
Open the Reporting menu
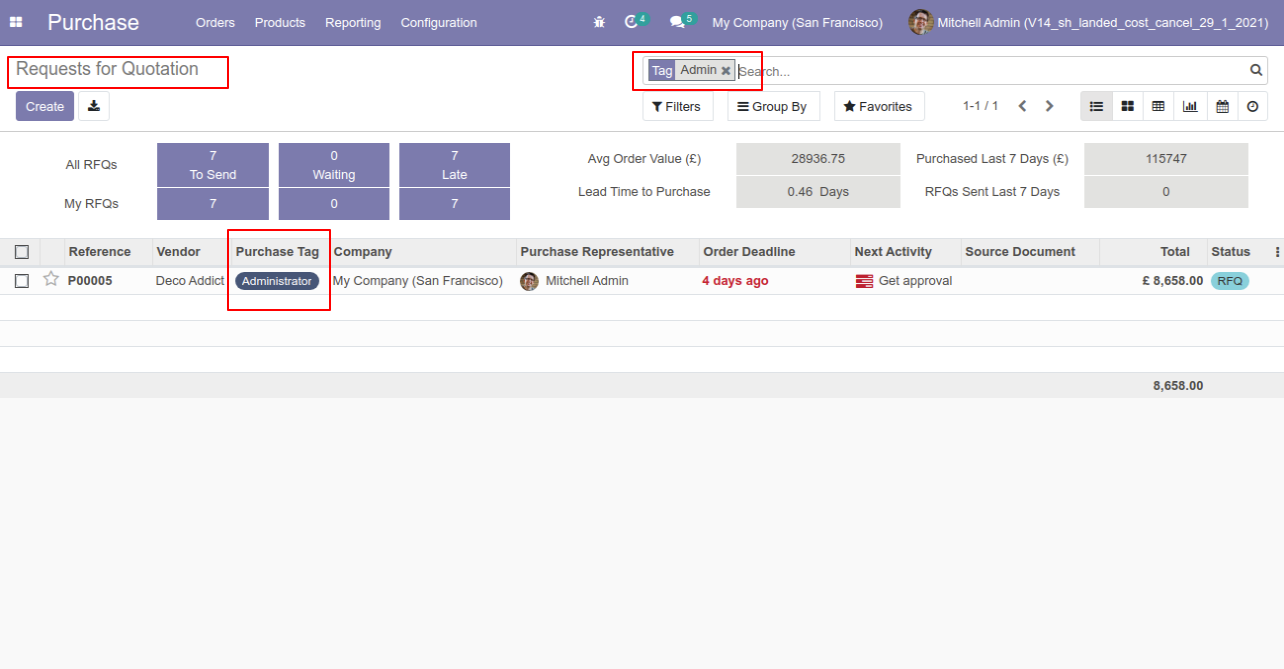[x=353, y=22]
